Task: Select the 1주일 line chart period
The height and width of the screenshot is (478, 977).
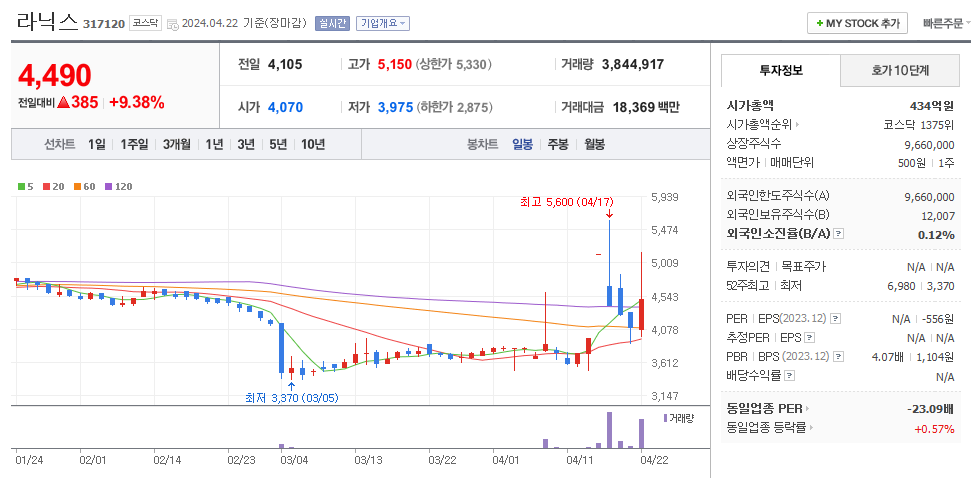Action: pos(134,145)
